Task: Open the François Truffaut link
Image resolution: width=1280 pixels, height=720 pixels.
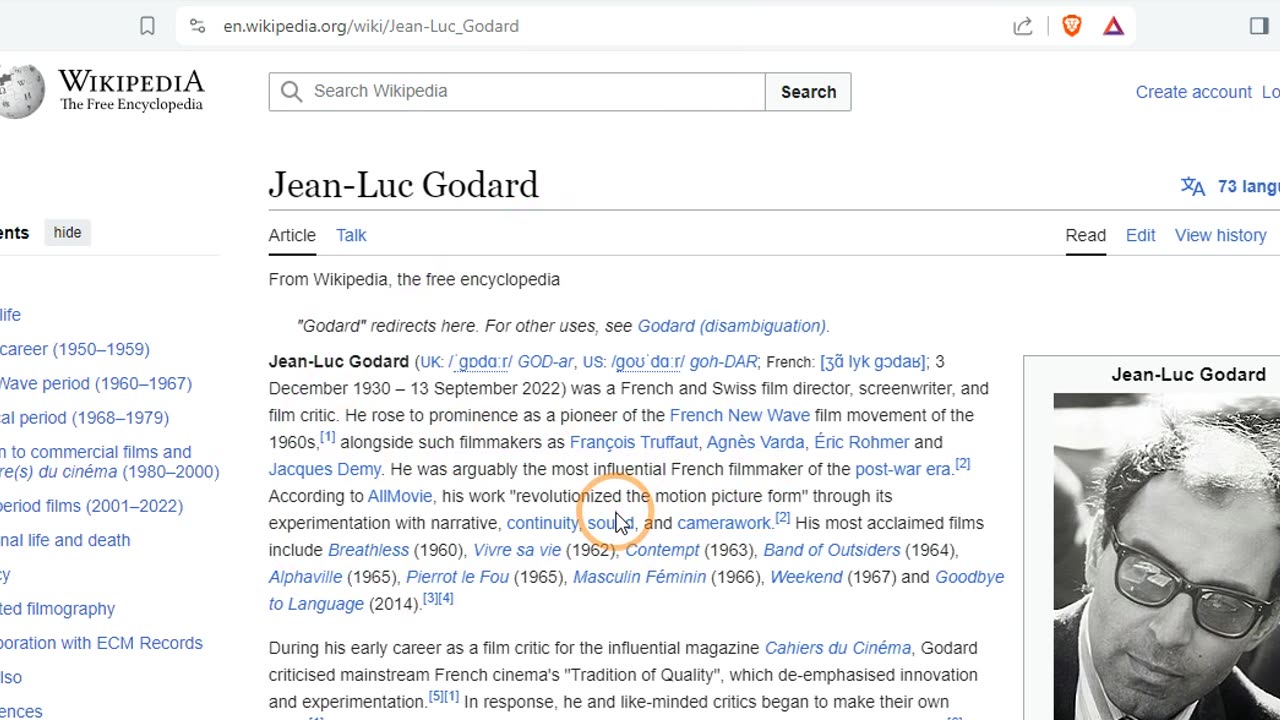Action: 634,442
